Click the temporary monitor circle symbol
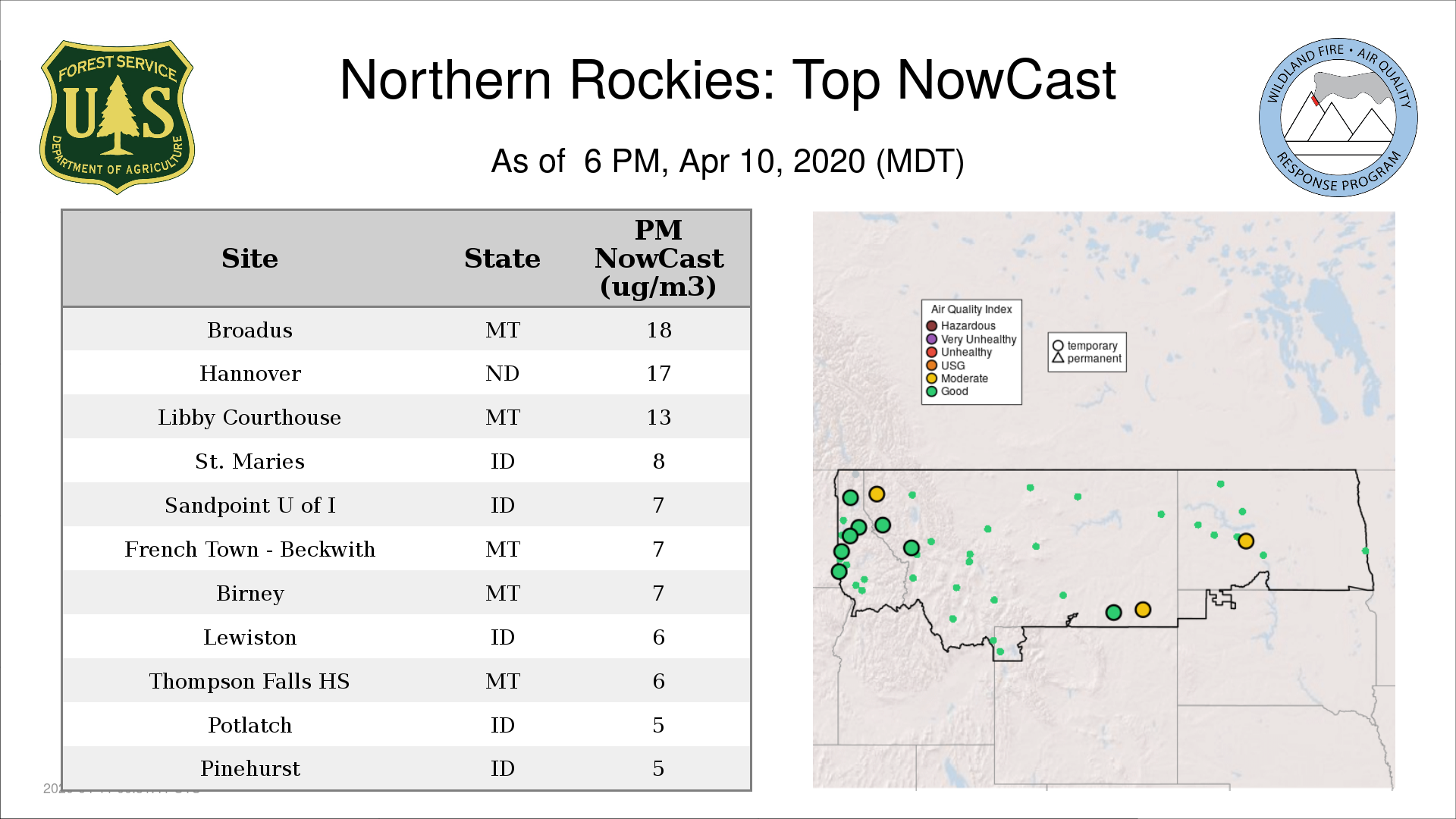The height and width of the screenshot is (819, 1456). (x=1058, y=346)
